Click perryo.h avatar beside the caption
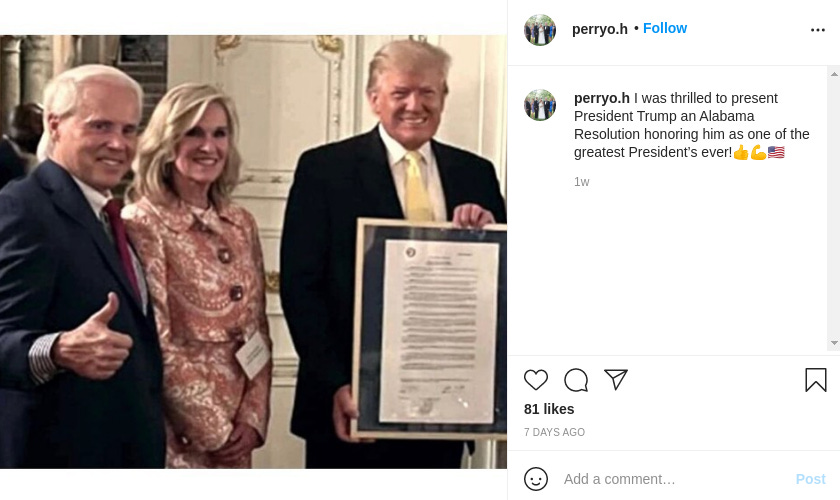This screenshot has width=840, height=500. click(539, 105)
